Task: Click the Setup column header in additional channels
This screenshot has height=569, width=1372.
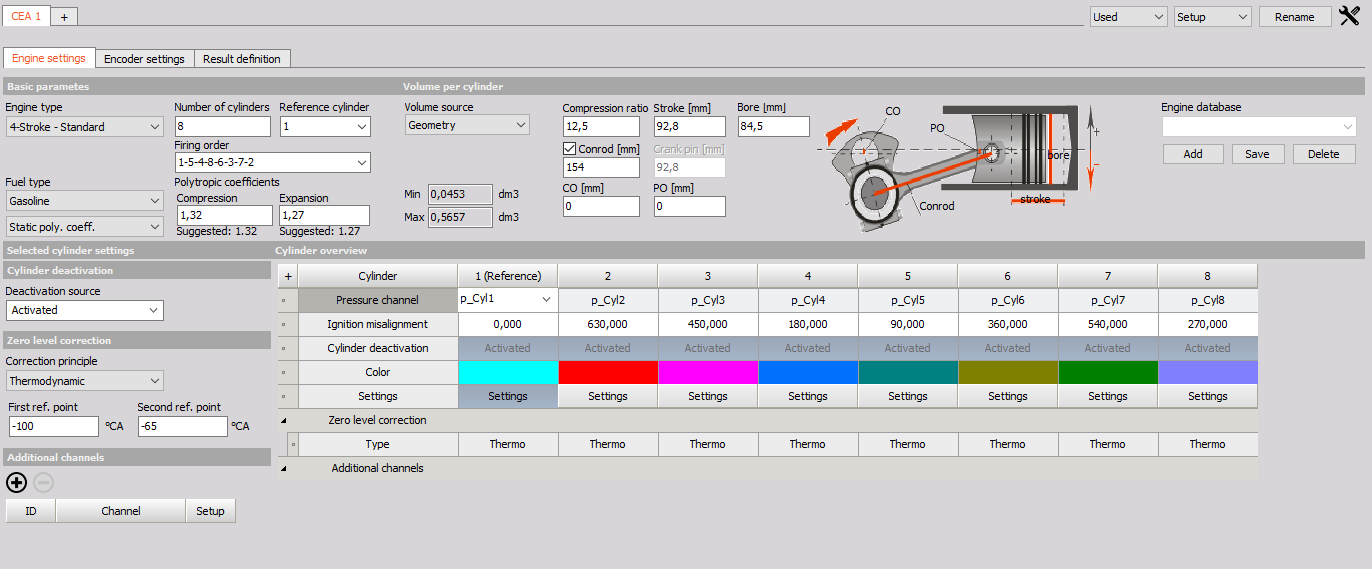Action: [210, 511]
